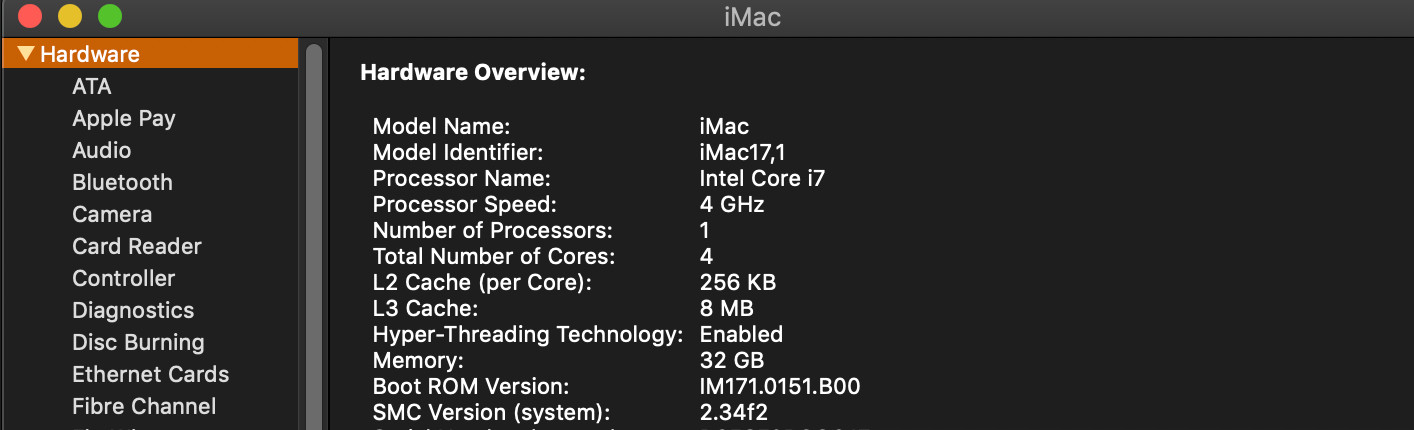Screen dimensions: 1414x430
Task: Click the Model Identifier value iMac17,1
Action: [741, 152]
